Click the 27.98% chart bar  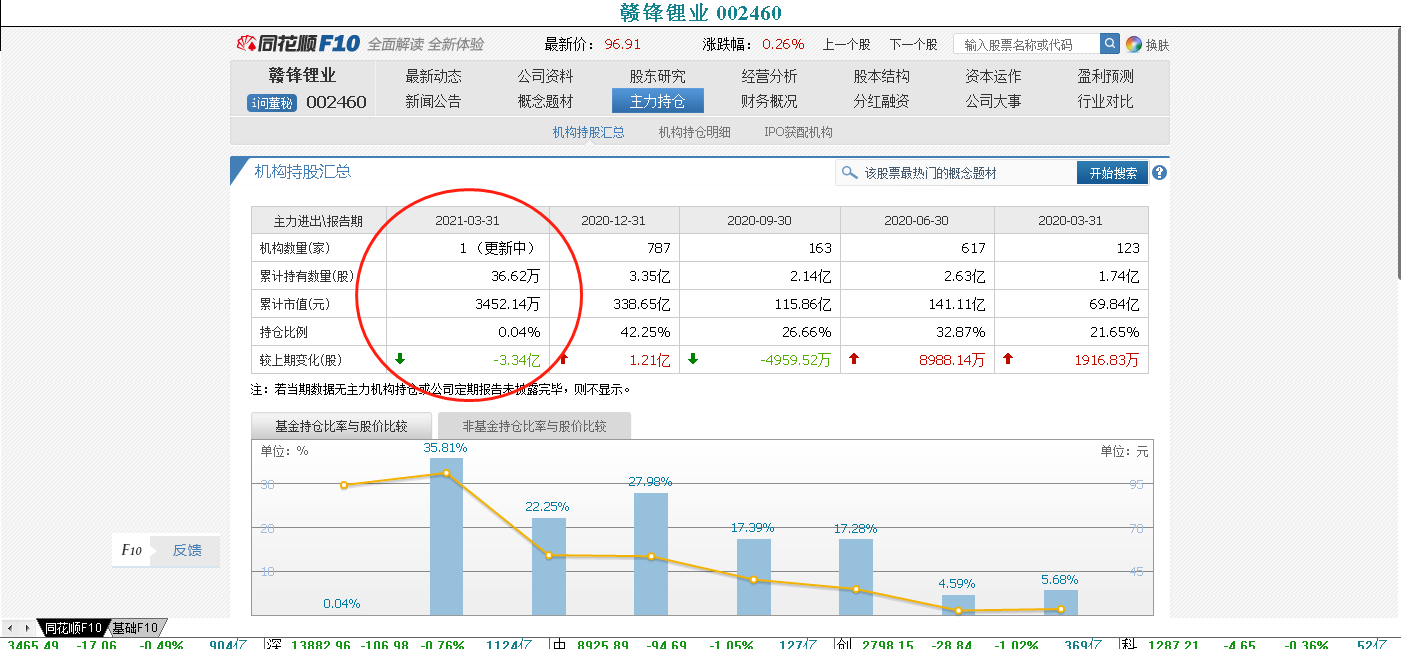(650, 554)
